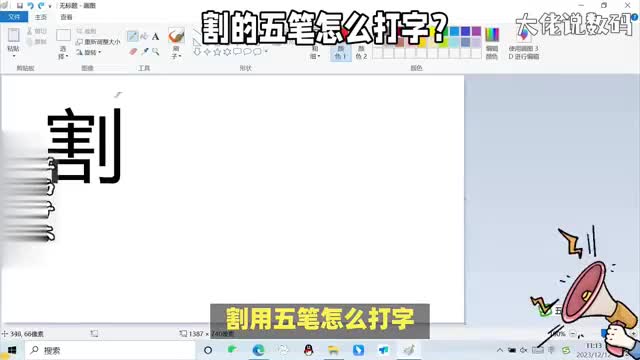Click the Crop command
The height and width of the screenshot is (360, 640).
[x=87, y=31]
